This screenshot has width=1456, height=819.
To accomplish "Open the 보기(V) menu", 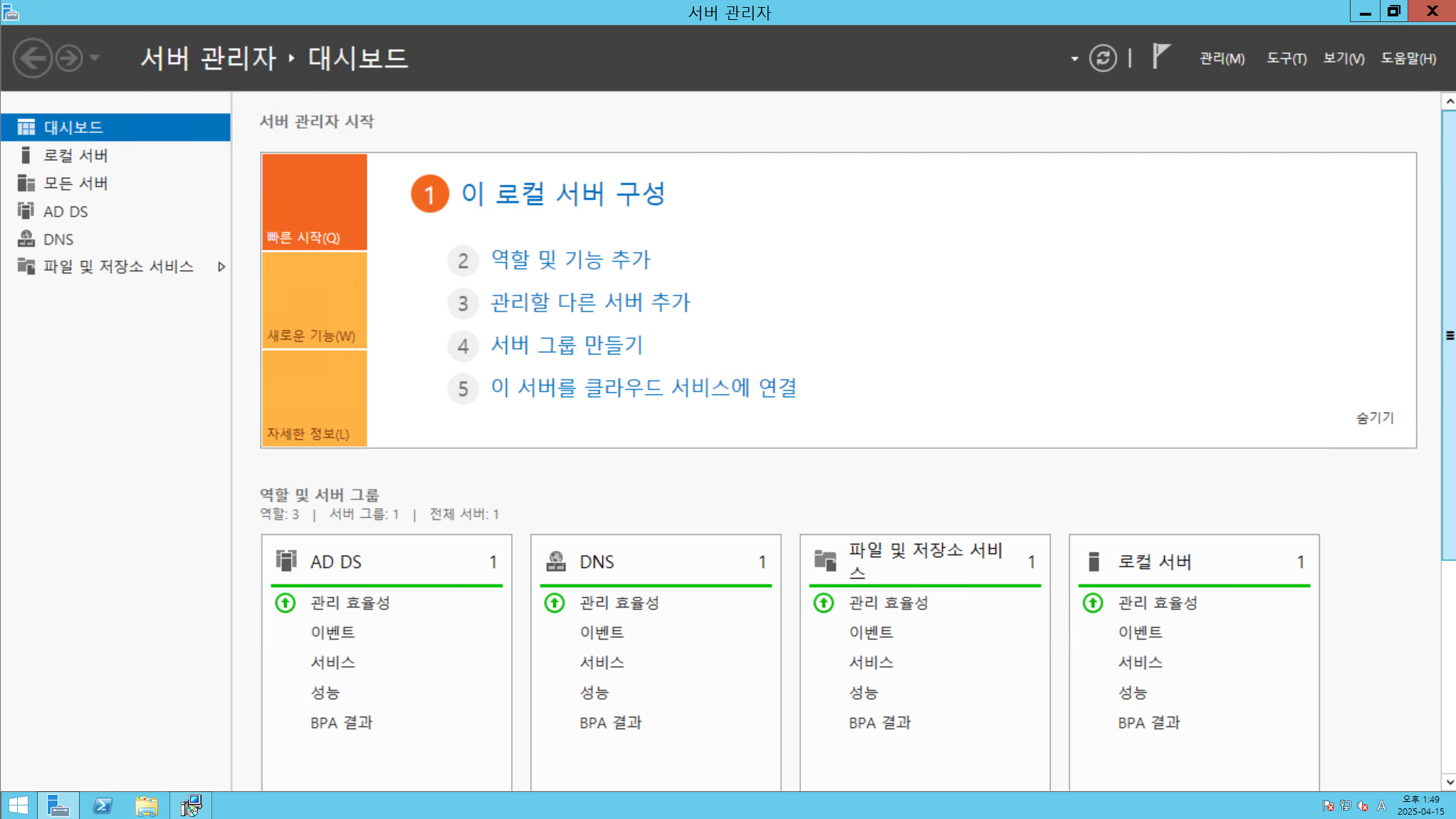I will pos(1344,58).
